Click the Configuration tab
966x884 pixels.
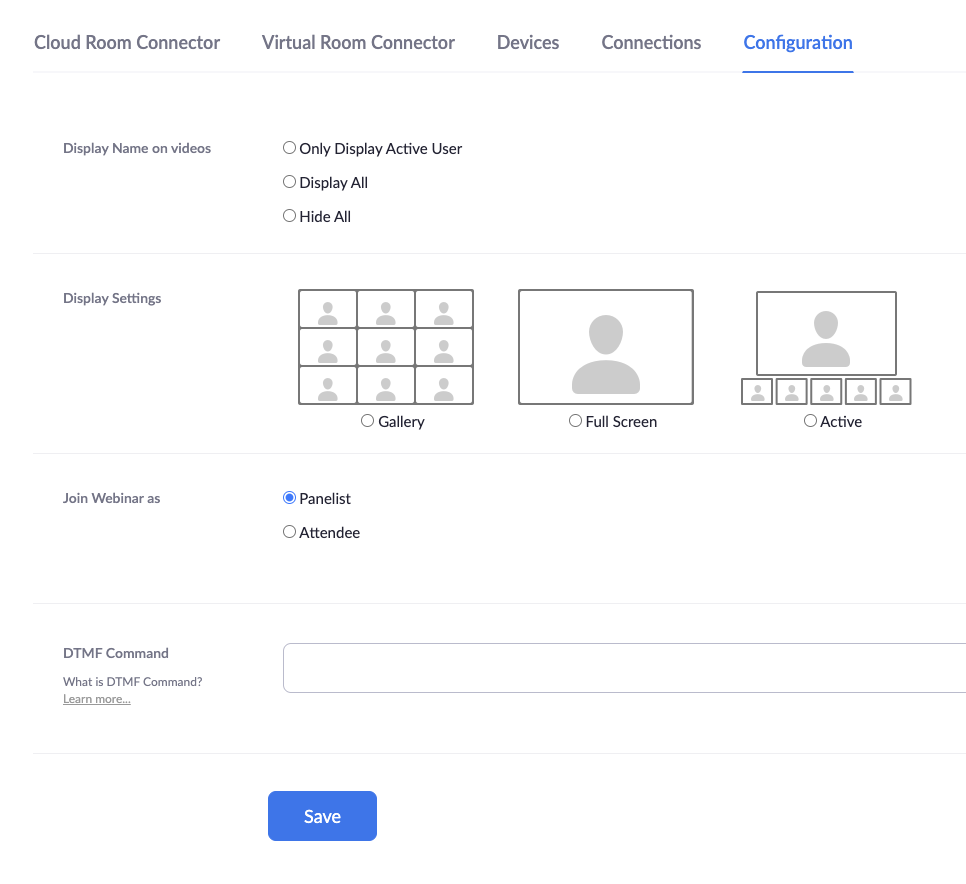(x=798, y=43)
